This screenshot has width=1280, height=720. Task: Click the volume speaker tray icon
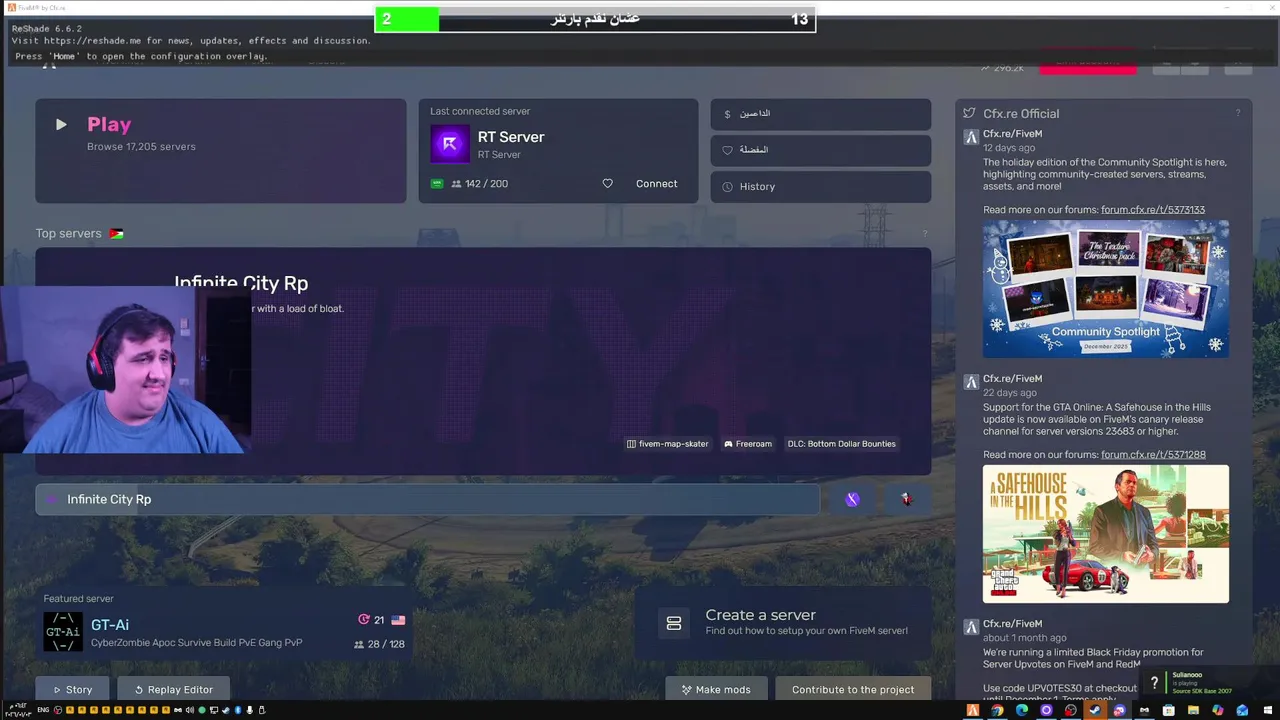(x=190, y=710)
